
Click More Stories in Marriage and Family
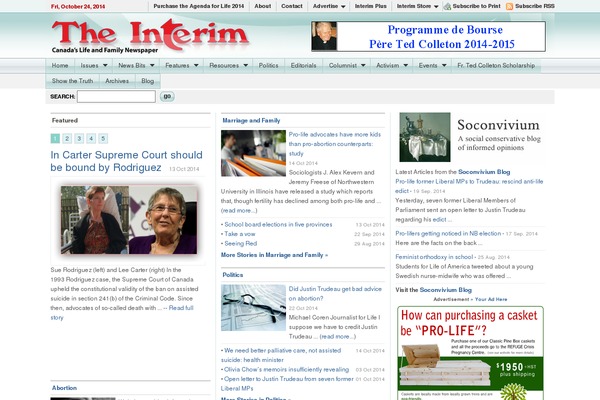(x=274, y=255)
